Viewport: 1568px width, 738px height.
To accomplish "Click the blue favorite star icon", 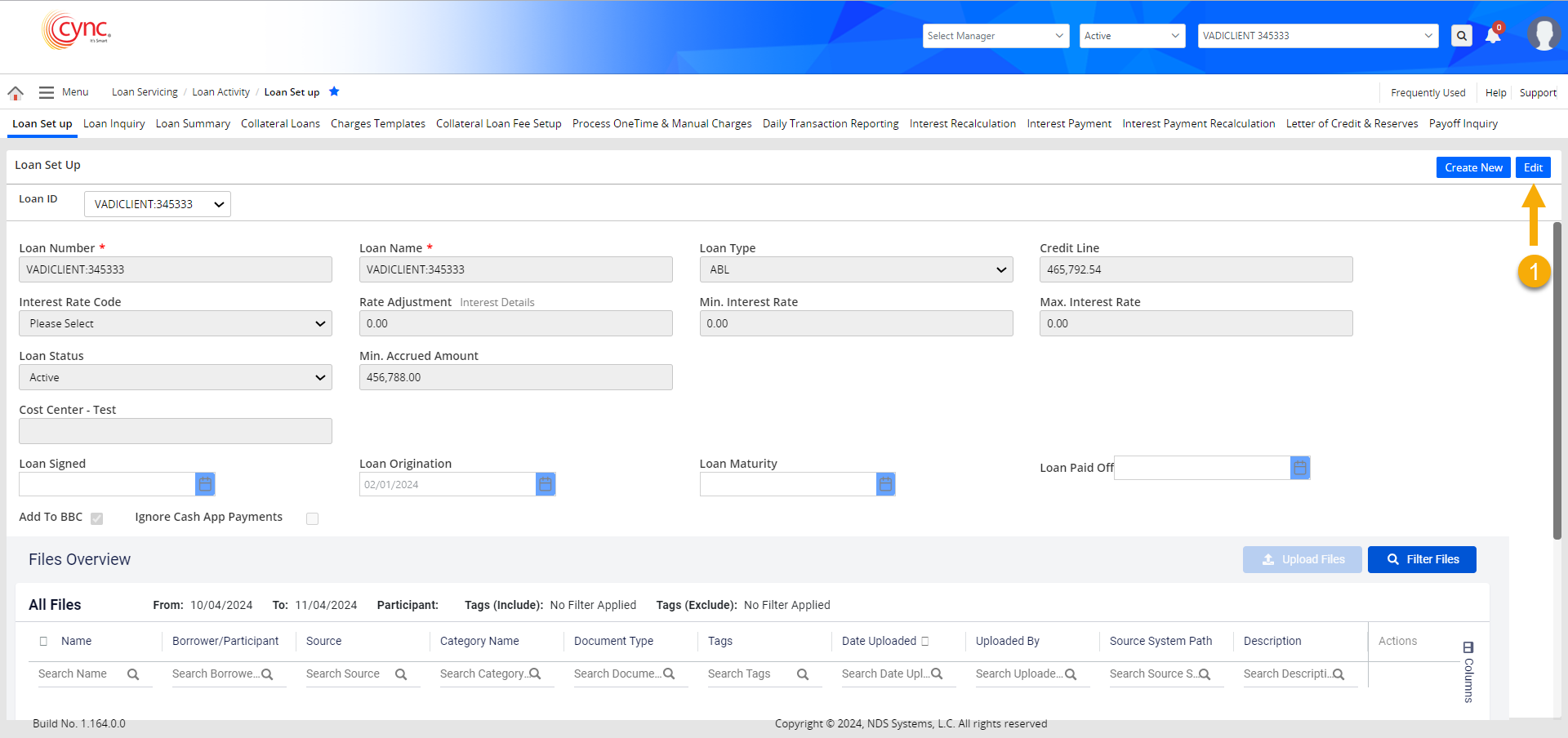I will (334, 91).
